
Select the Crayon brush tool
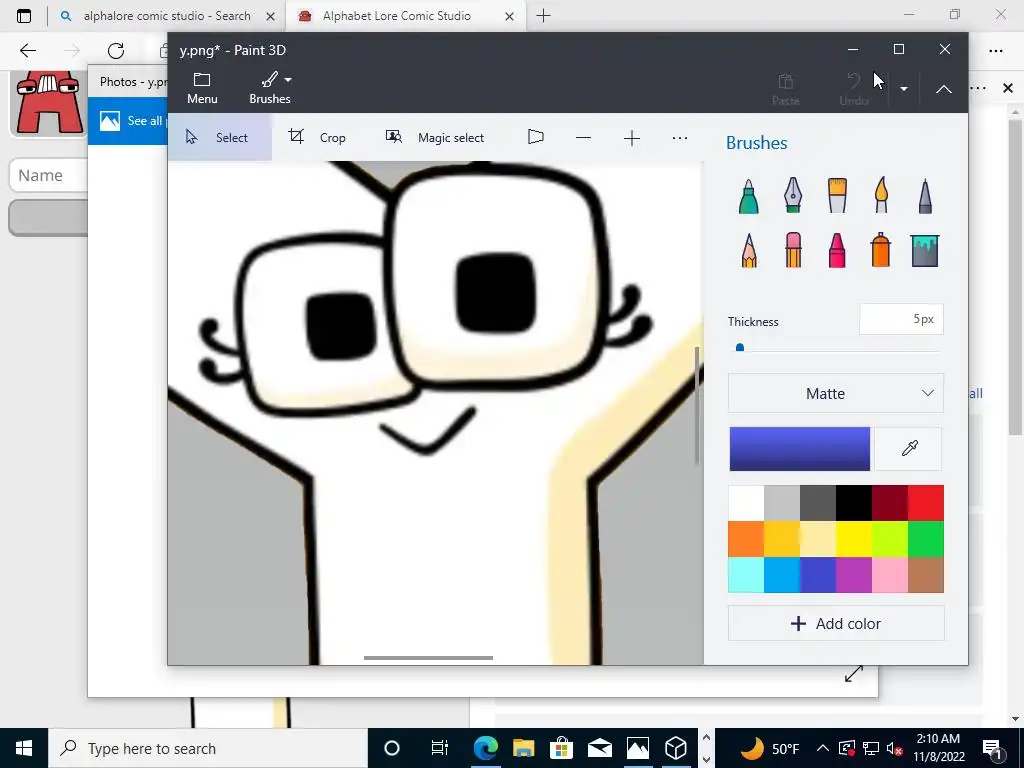pyautogui.click(x=837, y=250)
